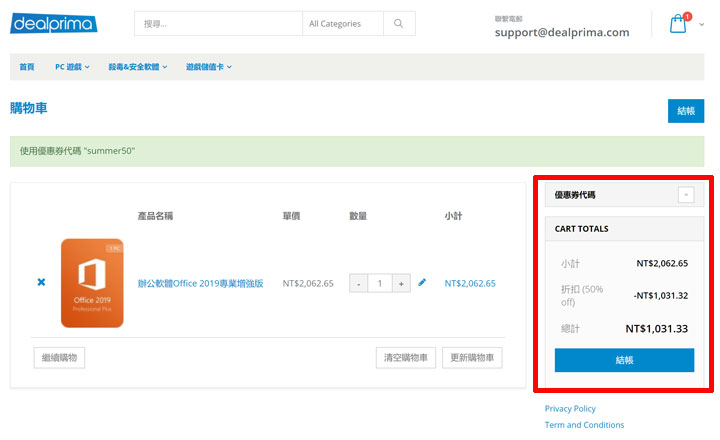Image resolution: width=720 pixels, height=440 pixels.
Task: Click the pencil edit icon beside quantity
Action: [x=422, y=283]
